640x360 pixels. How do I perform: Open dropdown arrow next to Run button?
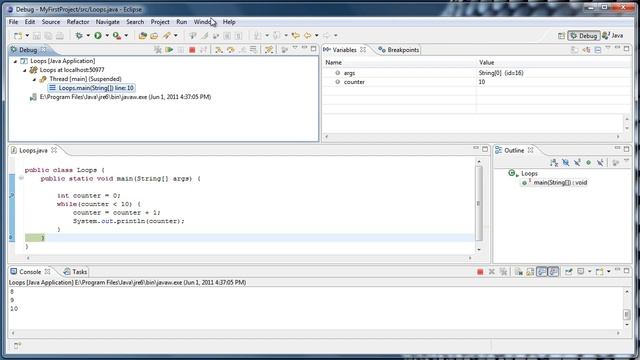pos(107,36)
